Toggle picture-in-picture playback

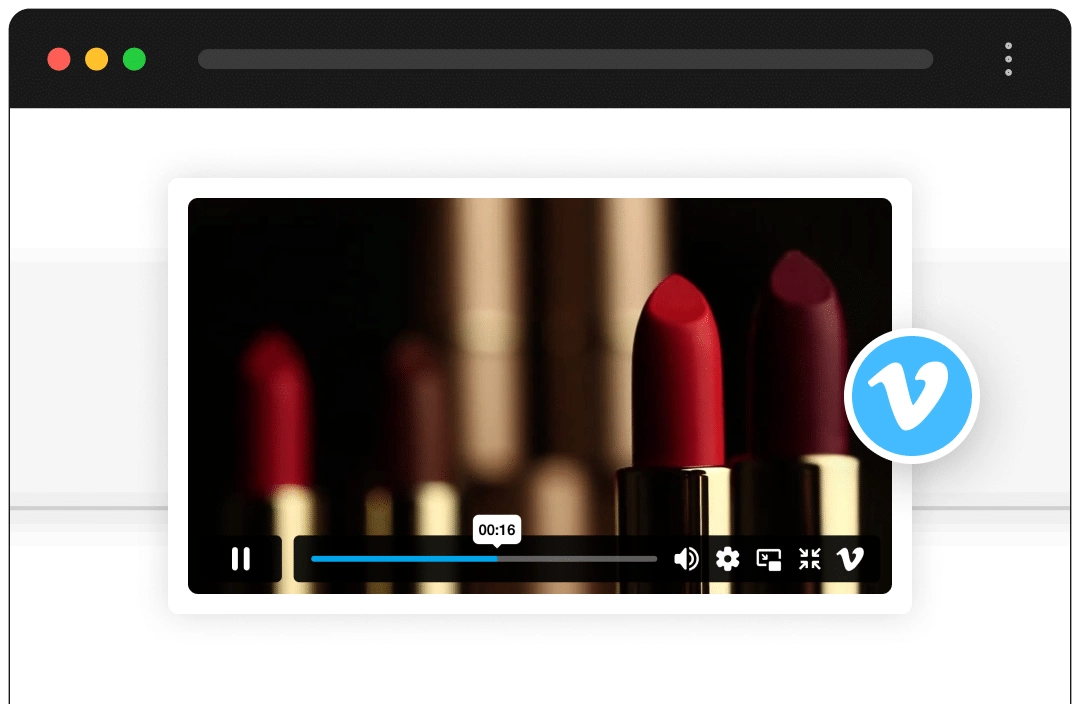(769, 559)
